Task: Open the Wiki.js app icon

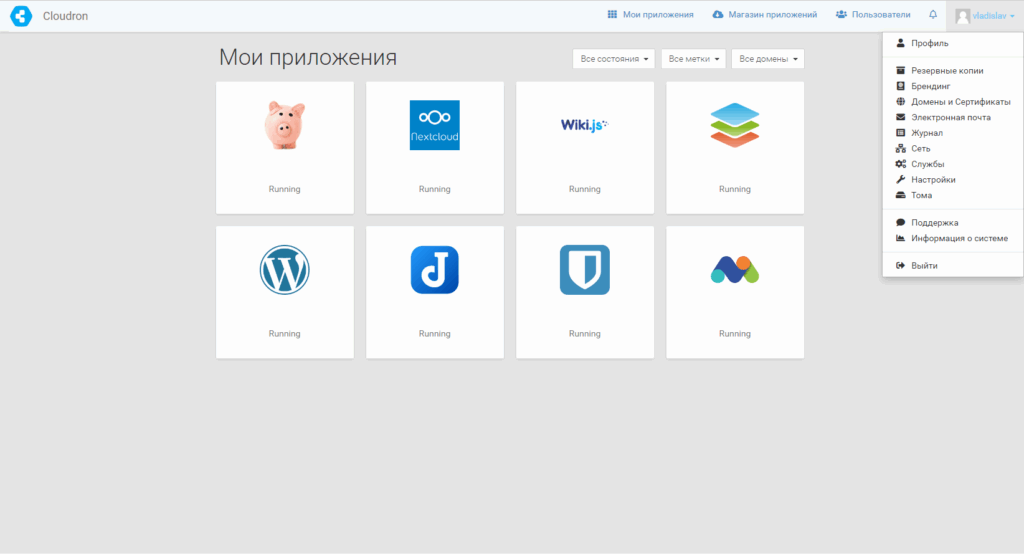Action: click(x=584, y=125)
